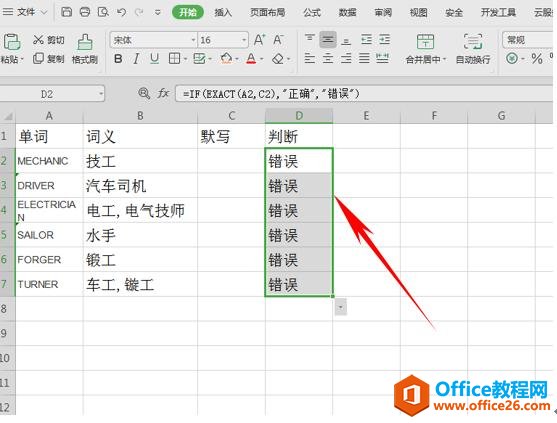Toggle align text left
Viewport: 557px width, 423px height.
tap(309, 58)
